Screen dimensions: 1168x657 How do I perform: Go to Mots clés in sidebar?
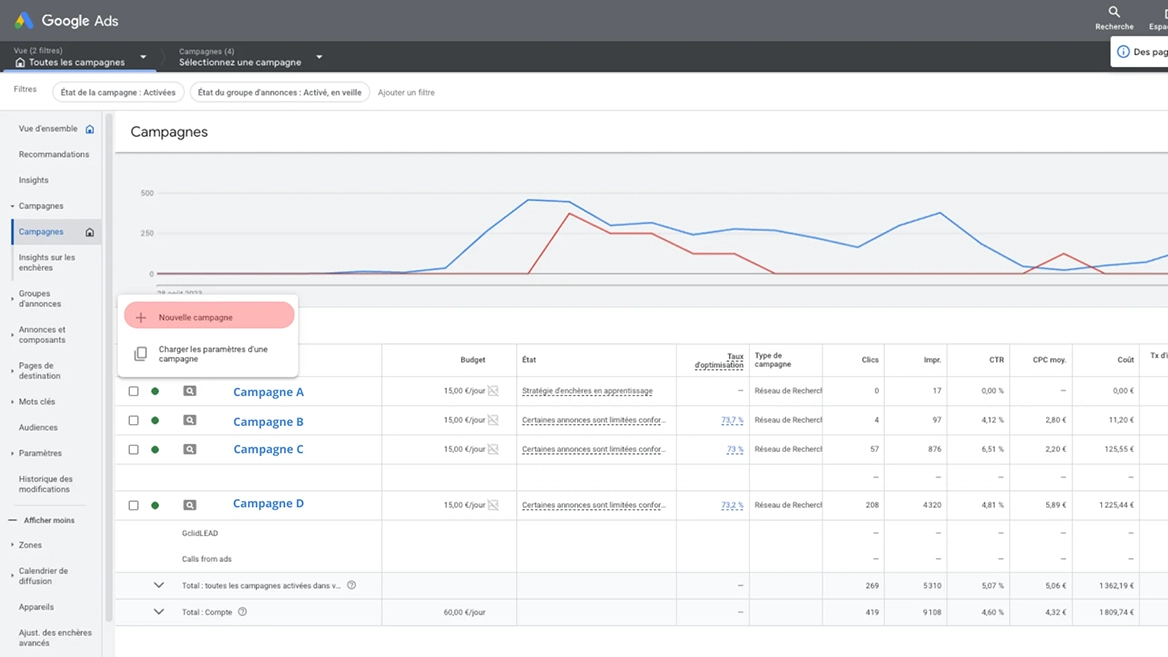(37, 402)
